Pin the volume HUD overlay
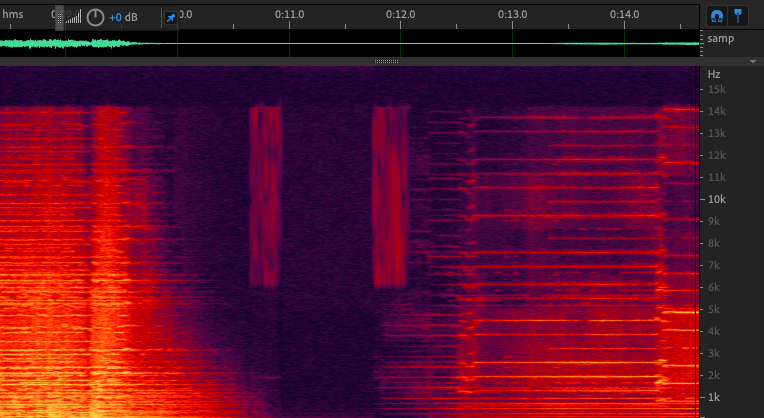The width and height of the screenshot is (764, 418). [x=170, y=18]
